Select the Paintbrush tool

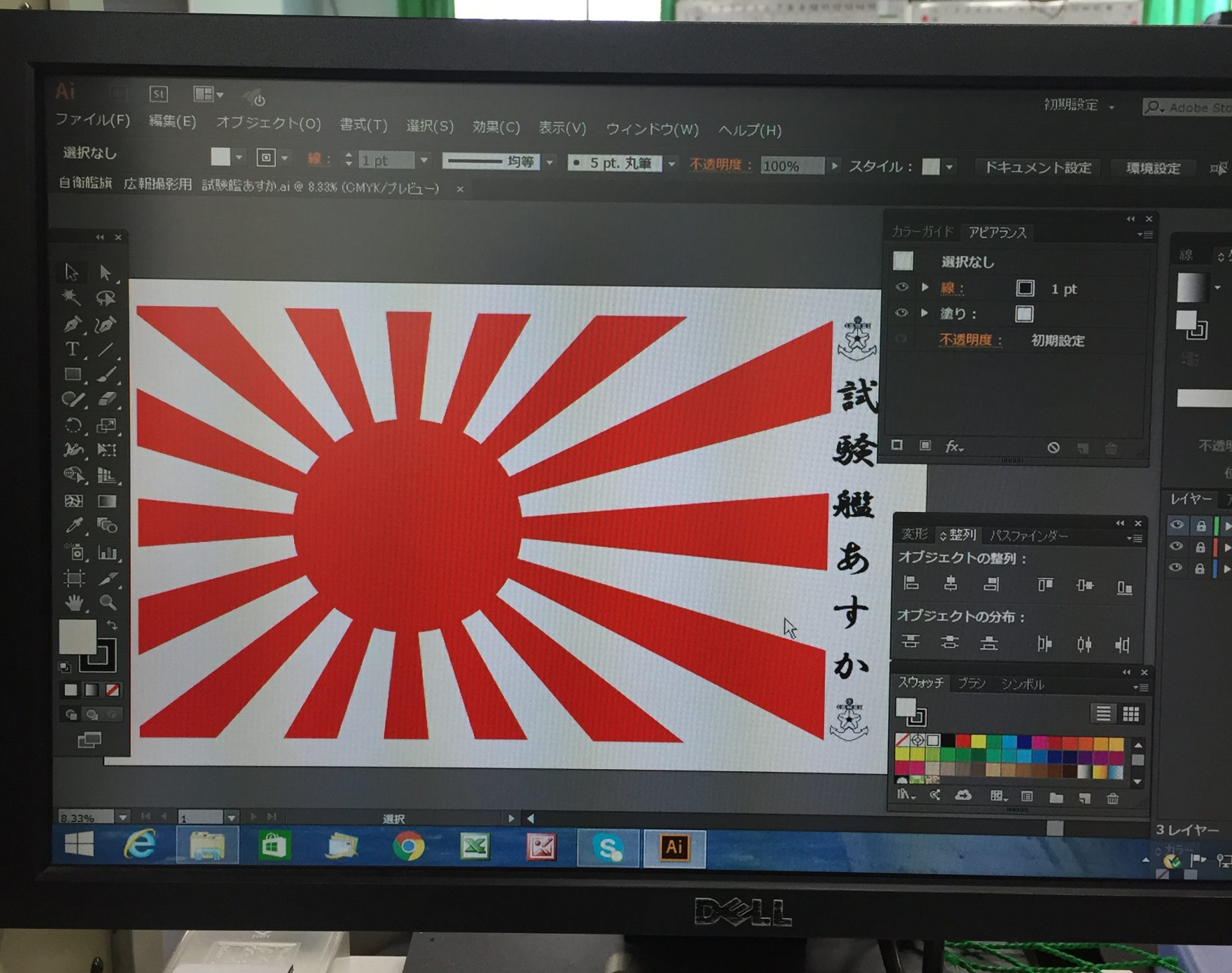[x=106, y=374]
